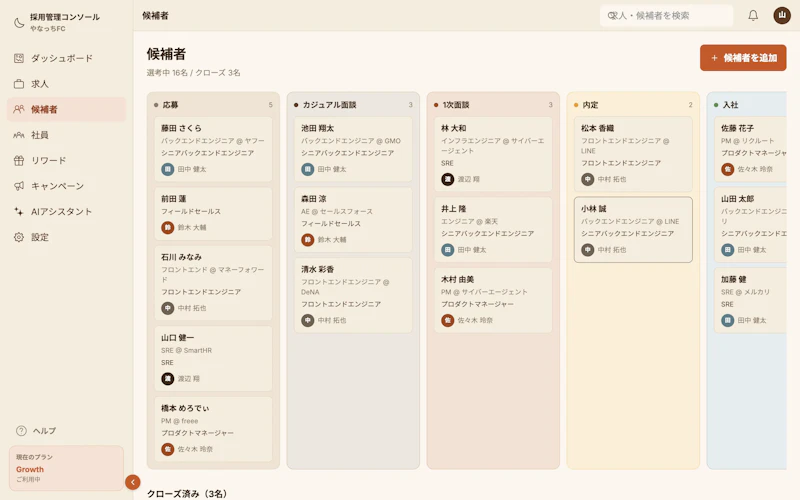Image resolution: width=800 pixels, height=500 pixels.
Task: Focus the 求人・候補者を検索 search field
Action: (x=666, y=15)
